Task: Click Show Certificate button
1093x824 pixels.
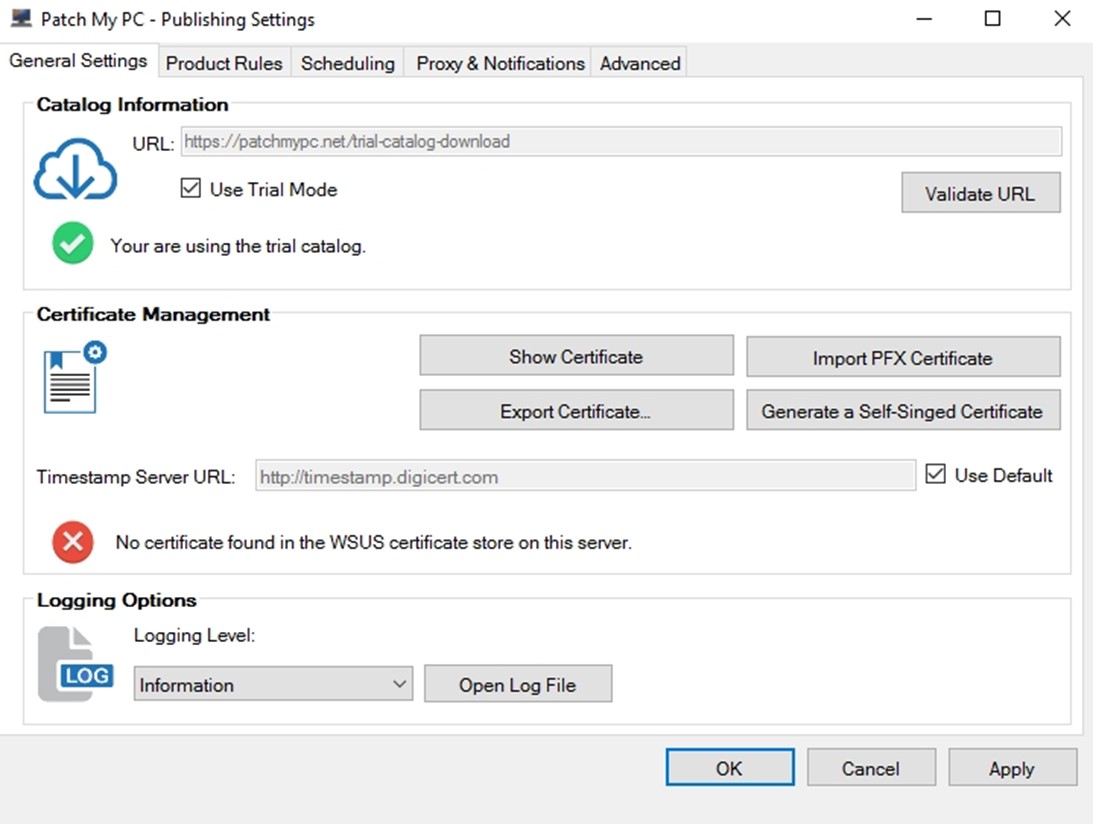Action: [576, 356]
